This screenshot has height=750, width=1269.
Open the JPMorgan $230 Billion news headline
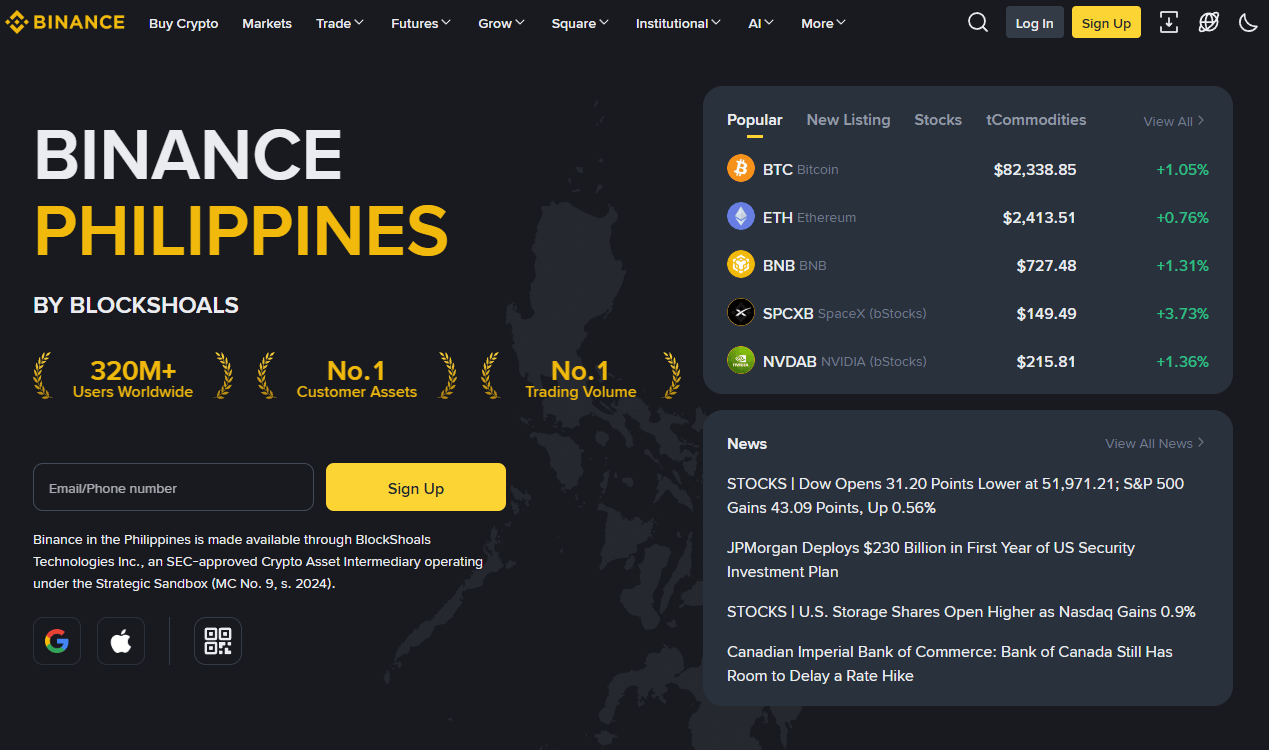[x=931, y=560]
